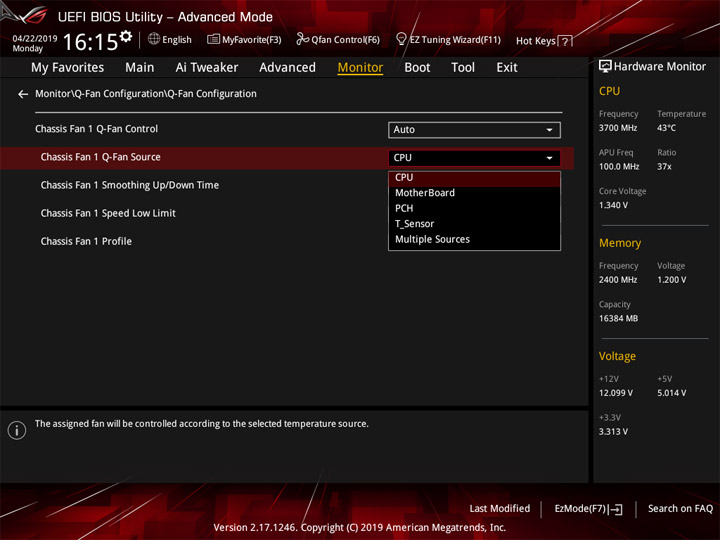Click the EZ Tuning Wizard bulb icon

click(x=401, y=39)
